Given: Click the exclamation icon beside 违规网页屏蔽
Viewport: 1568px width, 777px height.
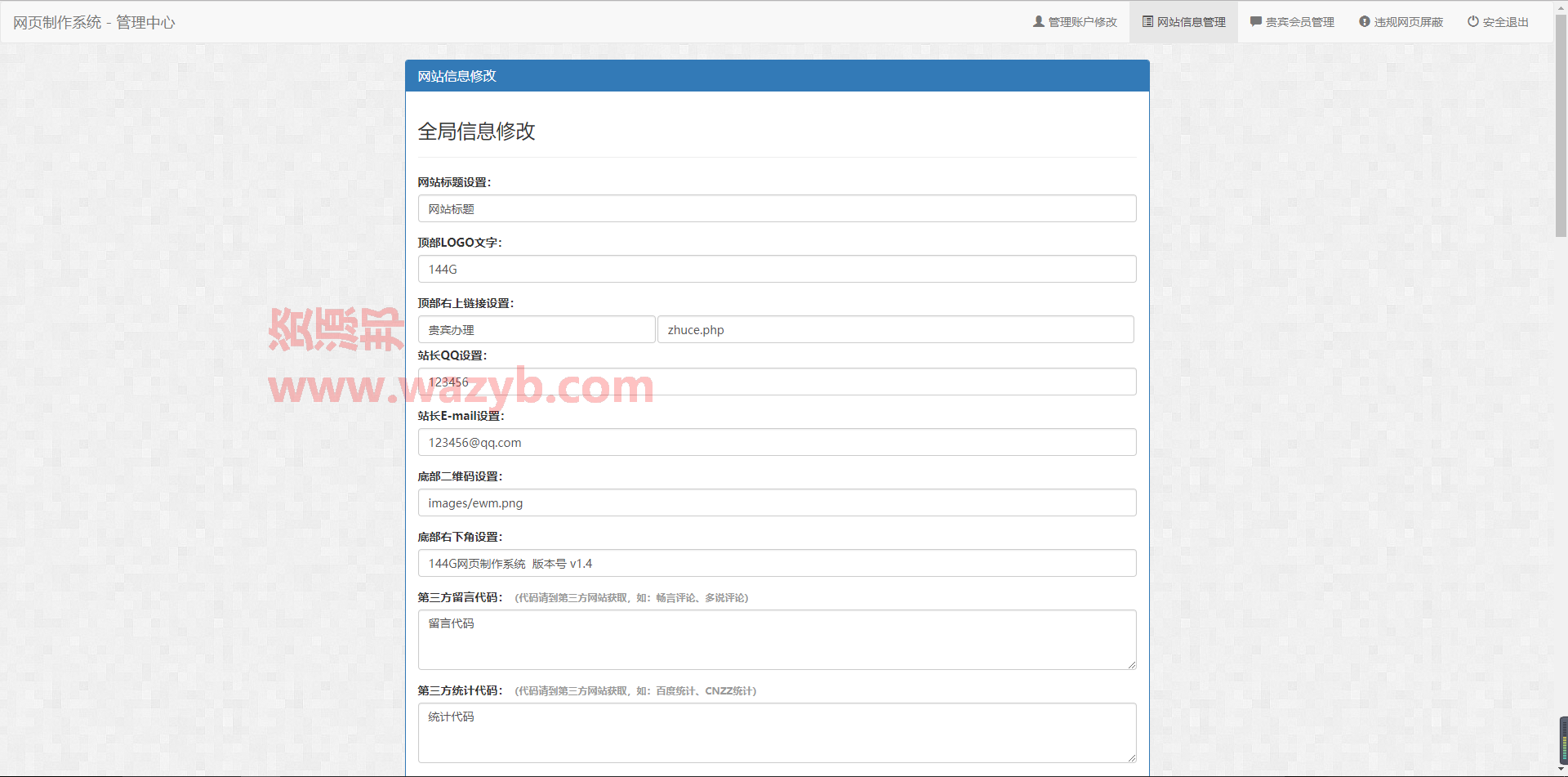Looking at the screenshot, I should (x=1365, y=21).
